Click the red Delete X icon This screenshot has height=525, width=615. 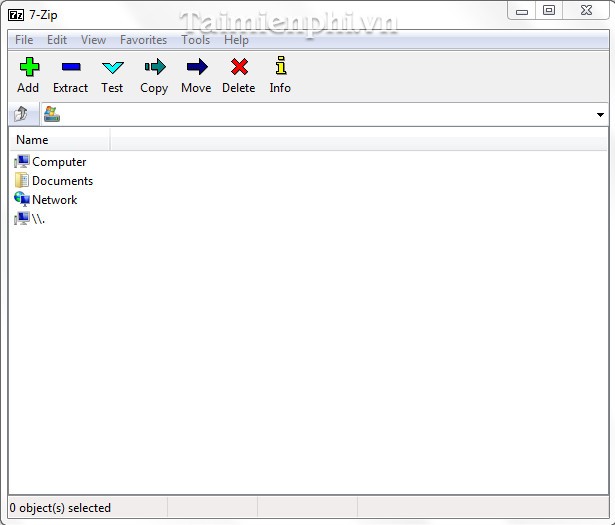tap(239, 67)
